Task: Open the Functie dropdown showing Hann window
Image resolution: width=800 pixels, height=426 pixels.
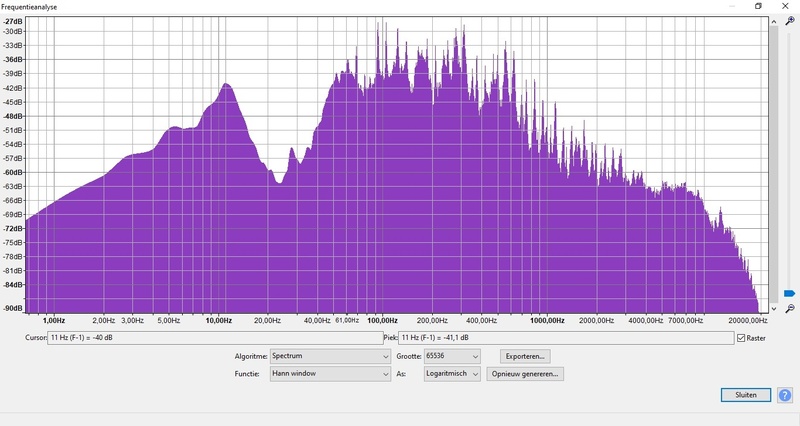Action: 330,373
